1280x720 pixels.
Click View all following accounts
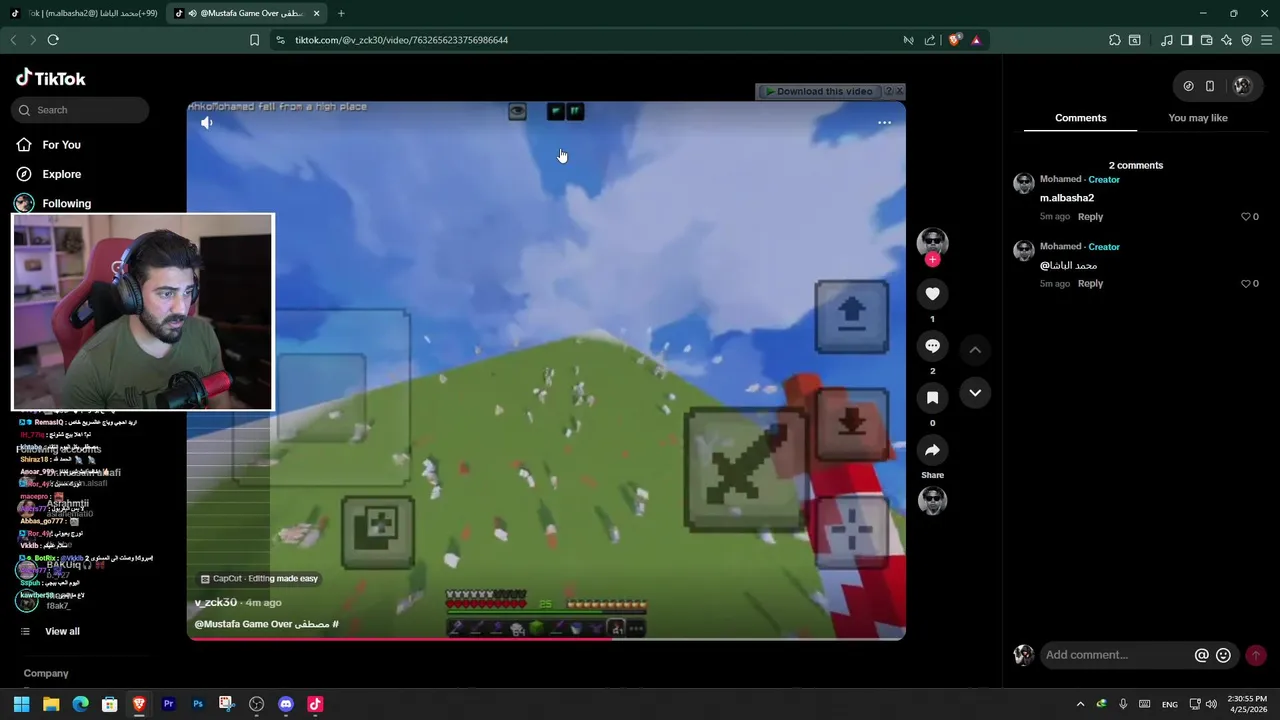click(62, 631)
